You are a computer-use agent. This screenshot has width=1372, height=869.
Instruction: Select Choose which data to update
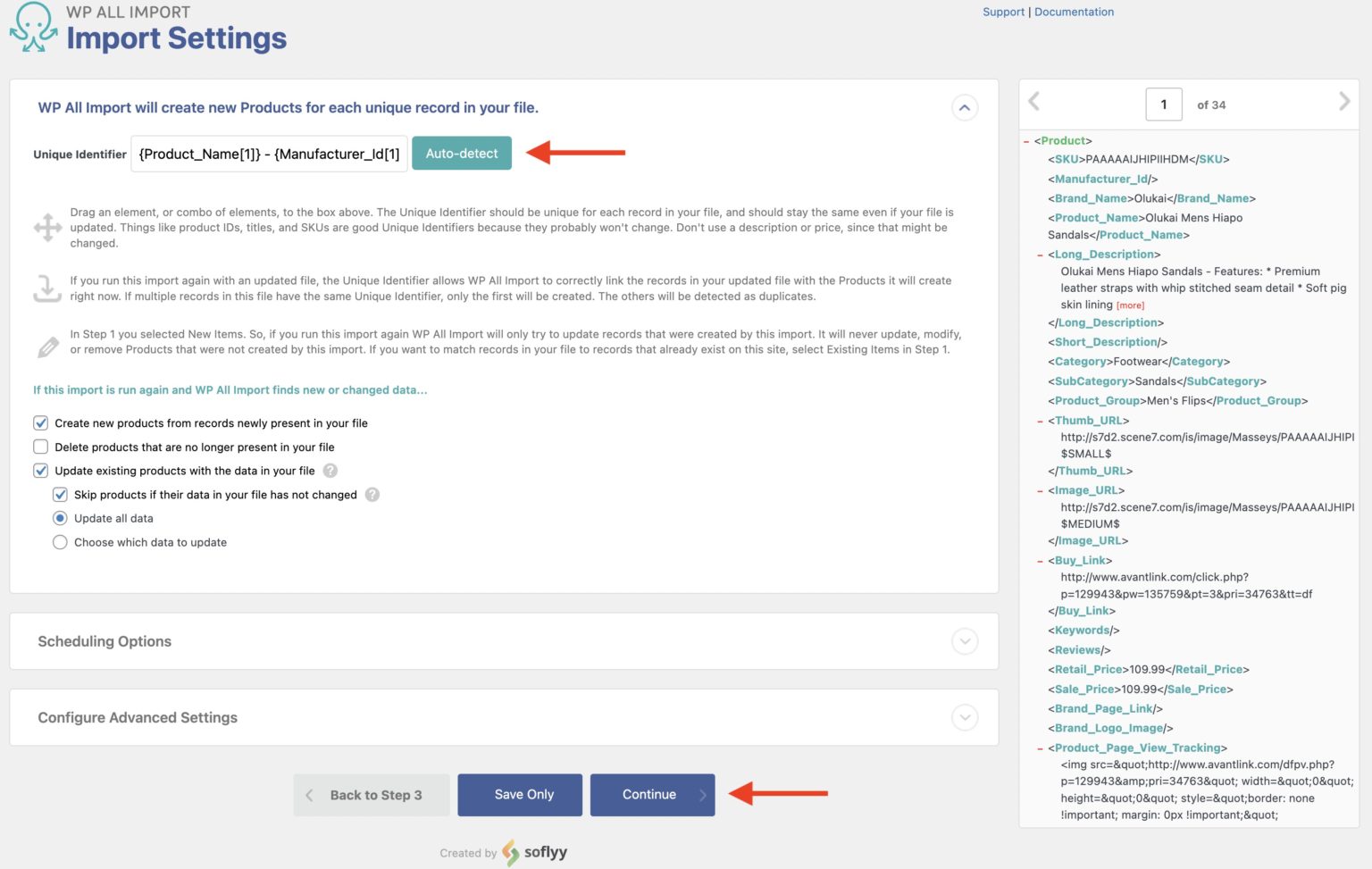(60, 542)
